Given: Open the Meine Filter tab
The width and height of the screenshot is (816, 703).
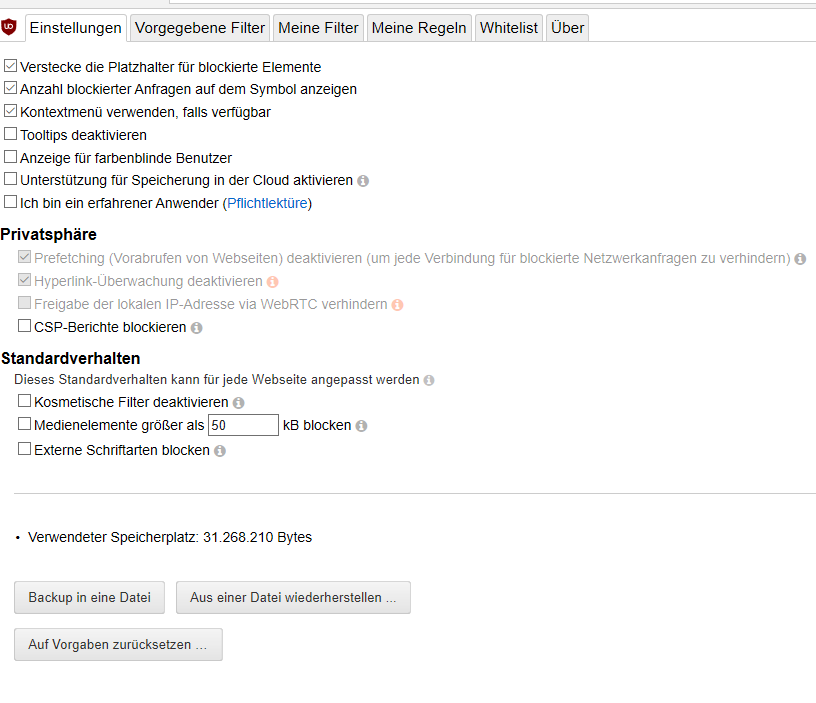Looking at the screenshot, I should (318, 28).
